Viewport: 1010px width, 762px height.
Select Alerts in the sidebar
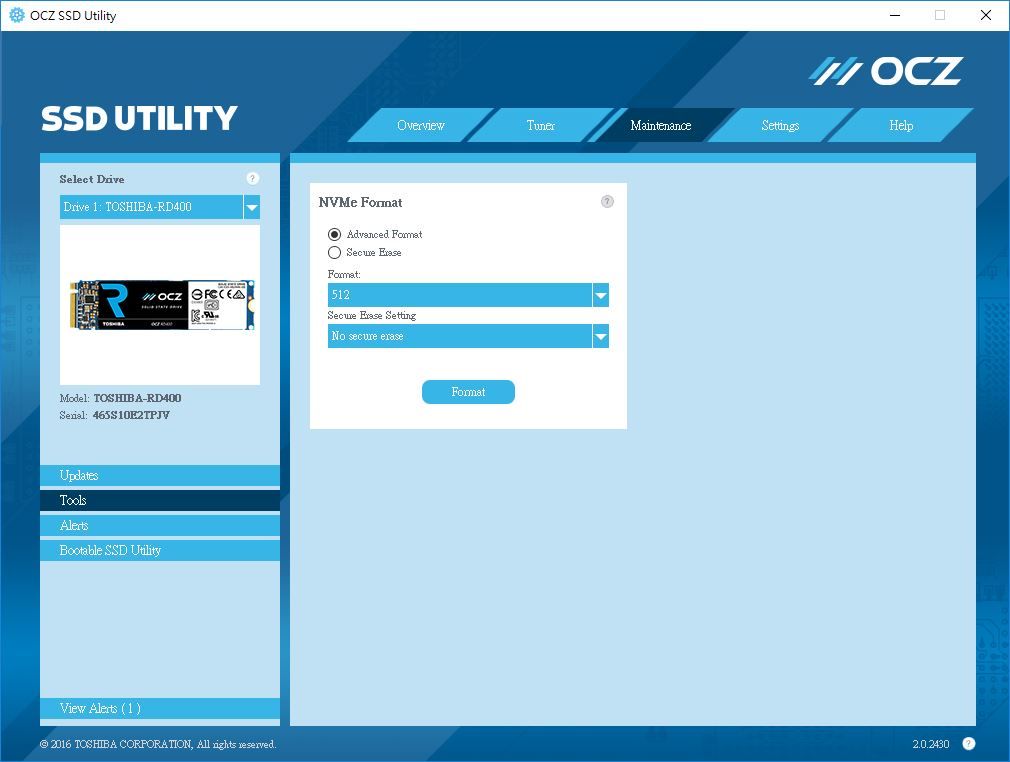[160, 526]
